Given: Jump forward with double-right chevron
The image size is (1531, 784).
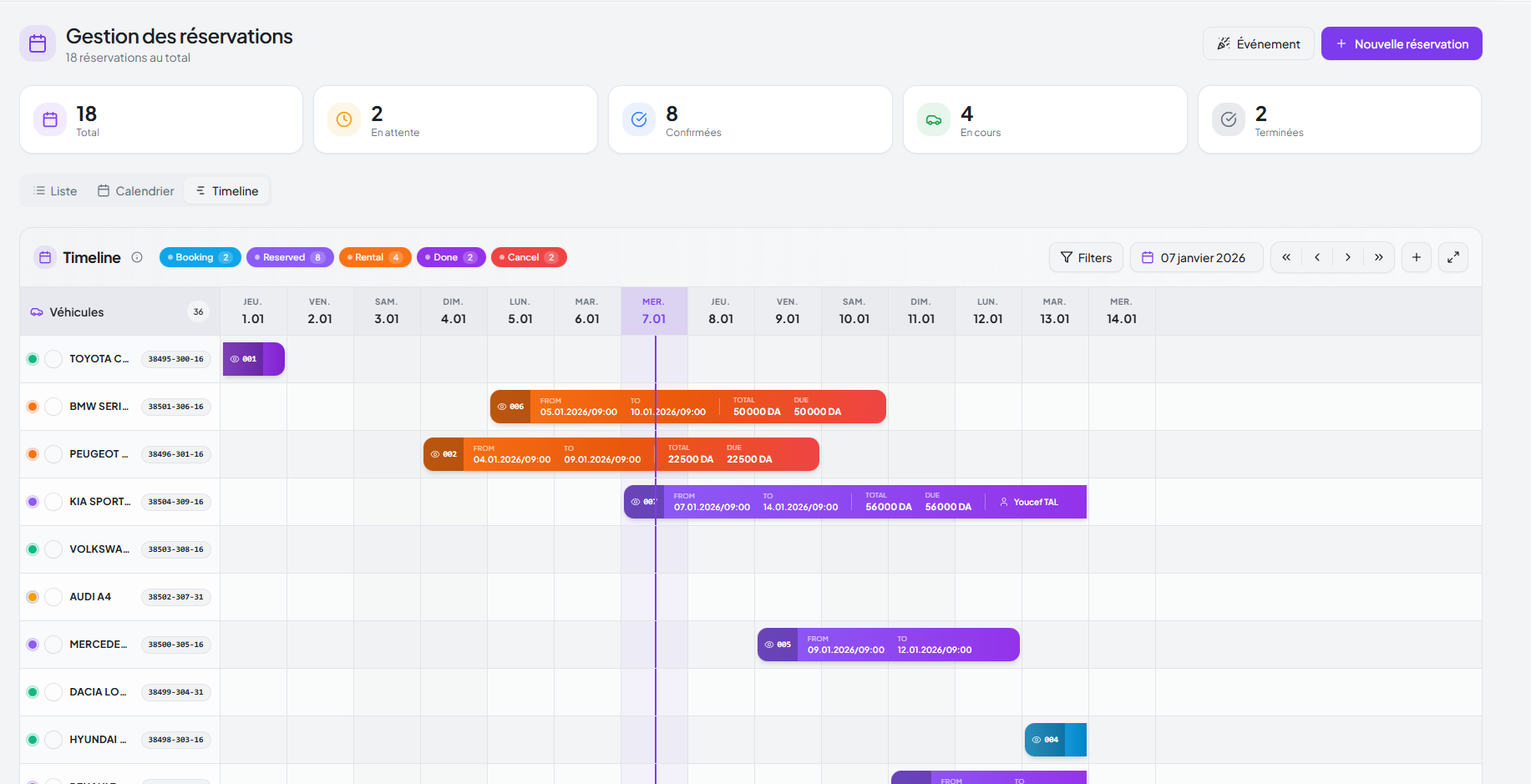Looking at the screenshot, I should (1378, 257).
